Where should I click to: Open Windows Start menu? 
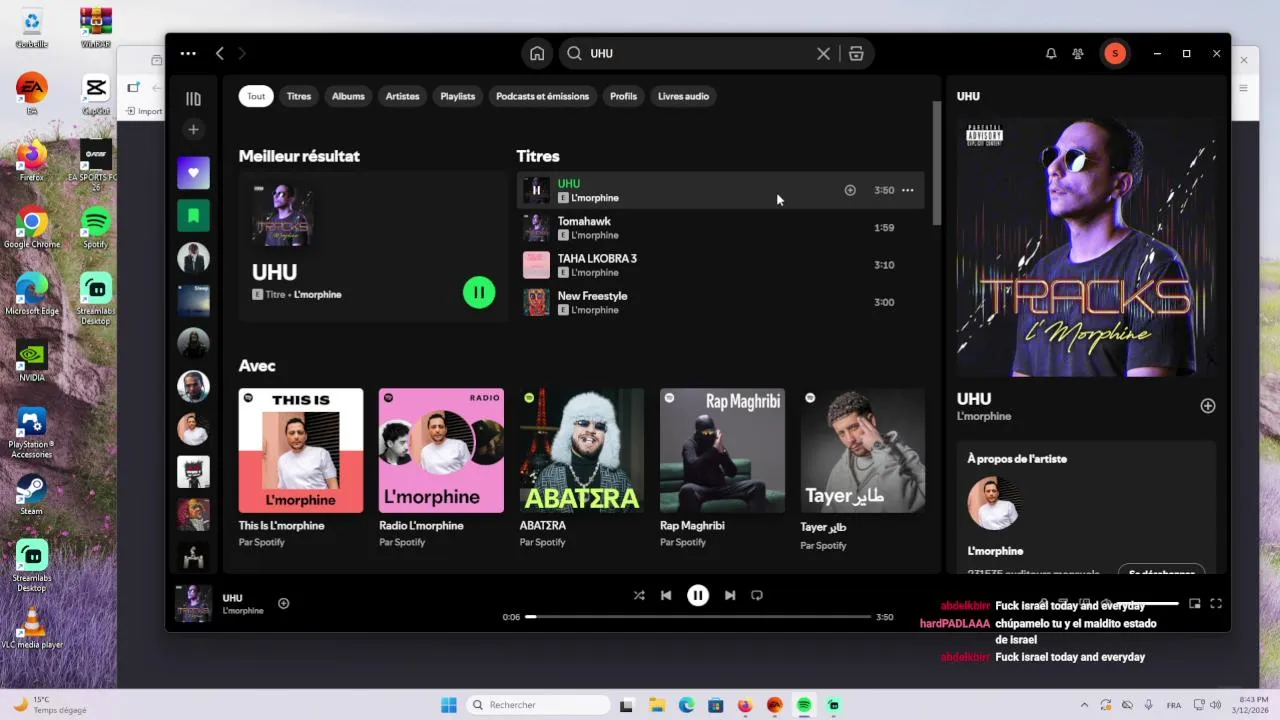(449, 705)
